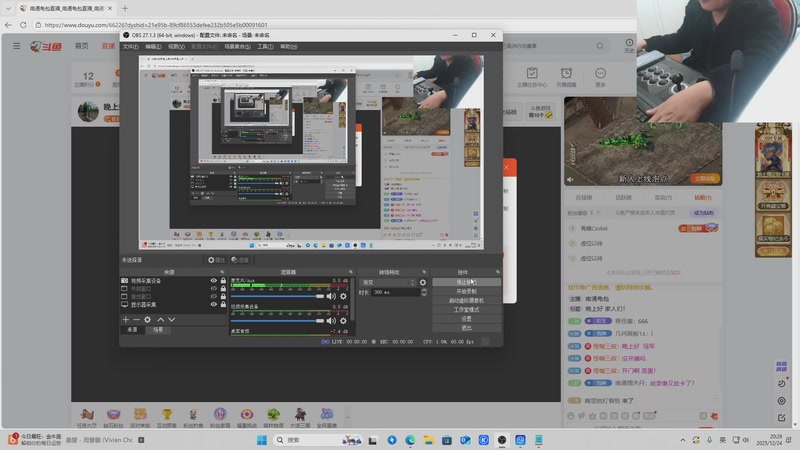Open OBS 场景集合(S) menu

click(237, 46)
